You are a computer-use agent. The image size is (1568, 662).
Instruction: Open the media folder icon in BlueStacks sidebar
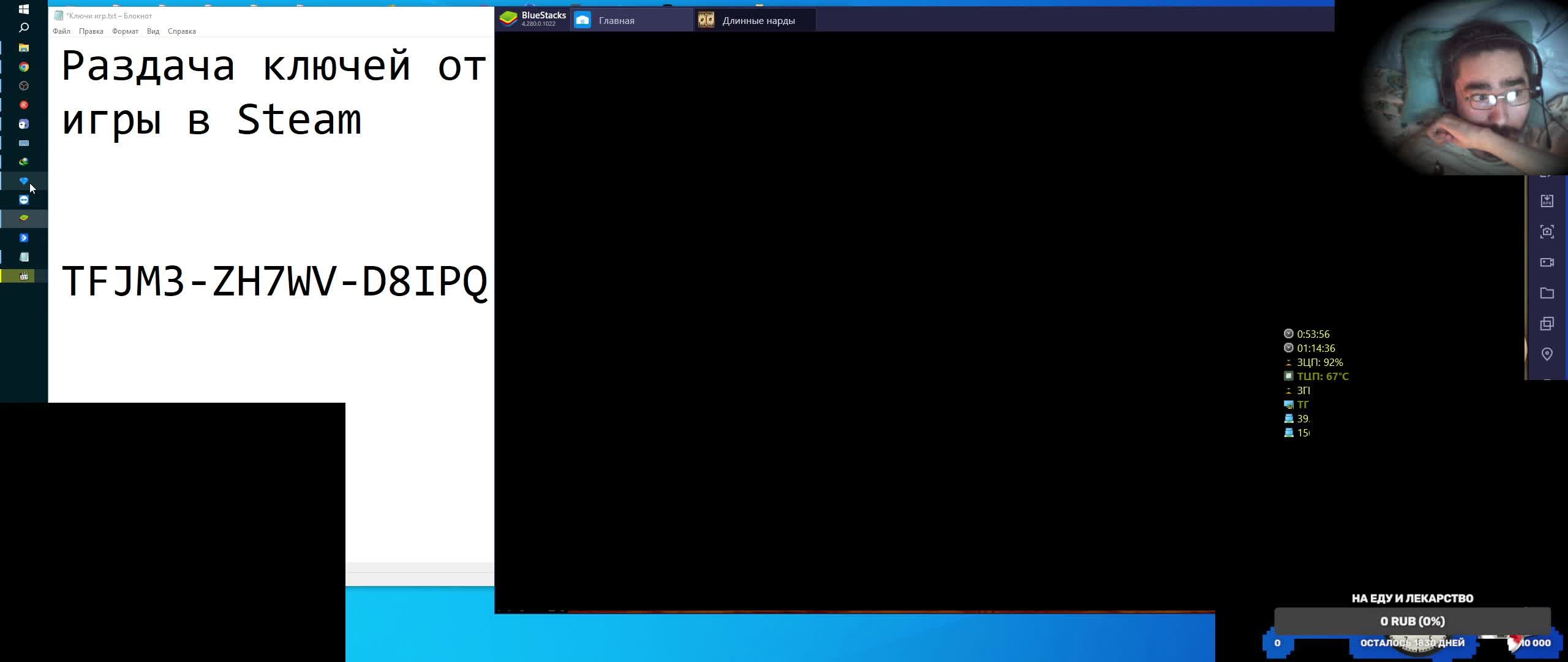pos(1547,293)
